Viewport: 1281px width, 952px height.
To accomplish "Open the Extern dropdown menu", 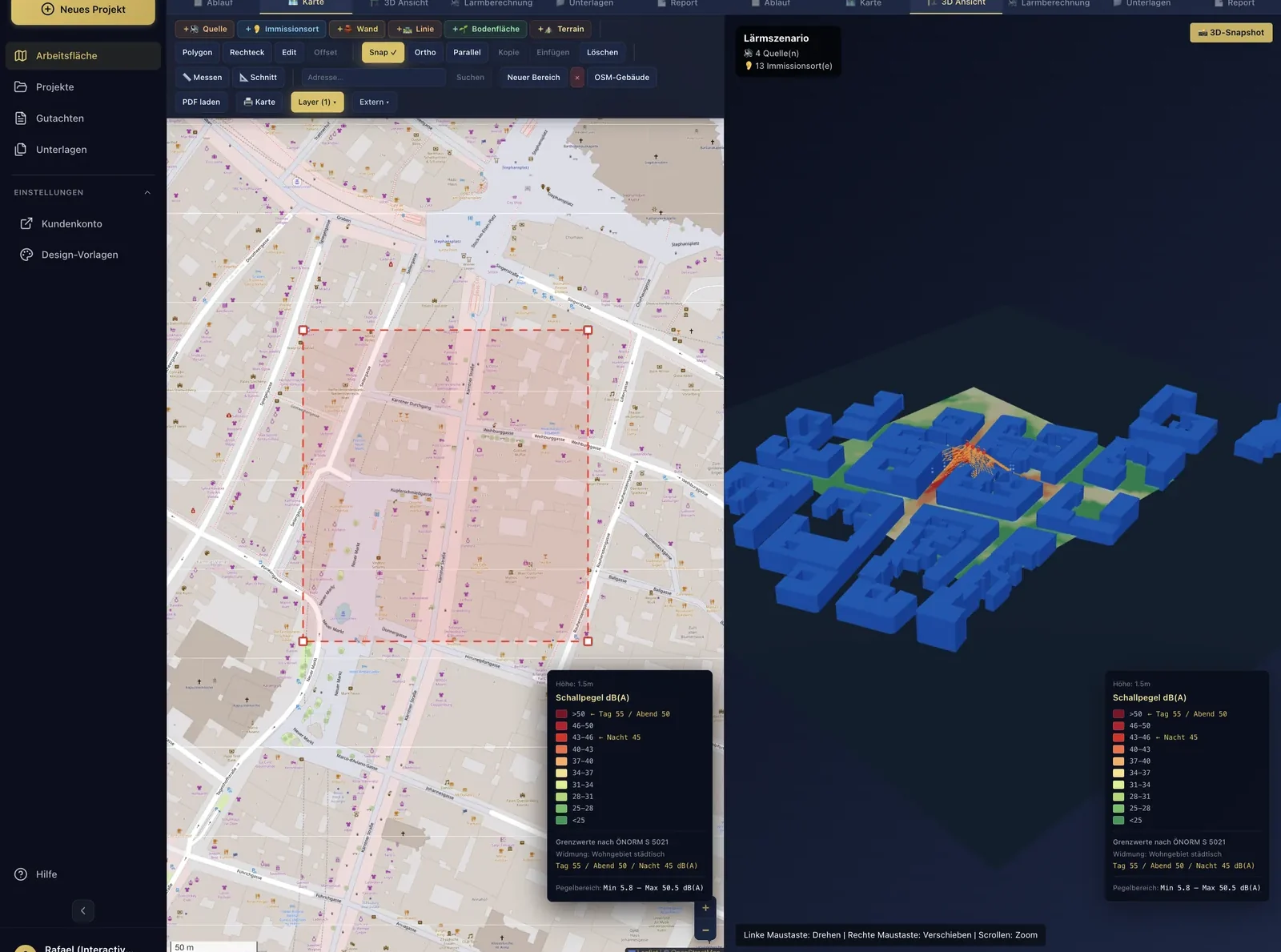I will click(x=374, y=102).
